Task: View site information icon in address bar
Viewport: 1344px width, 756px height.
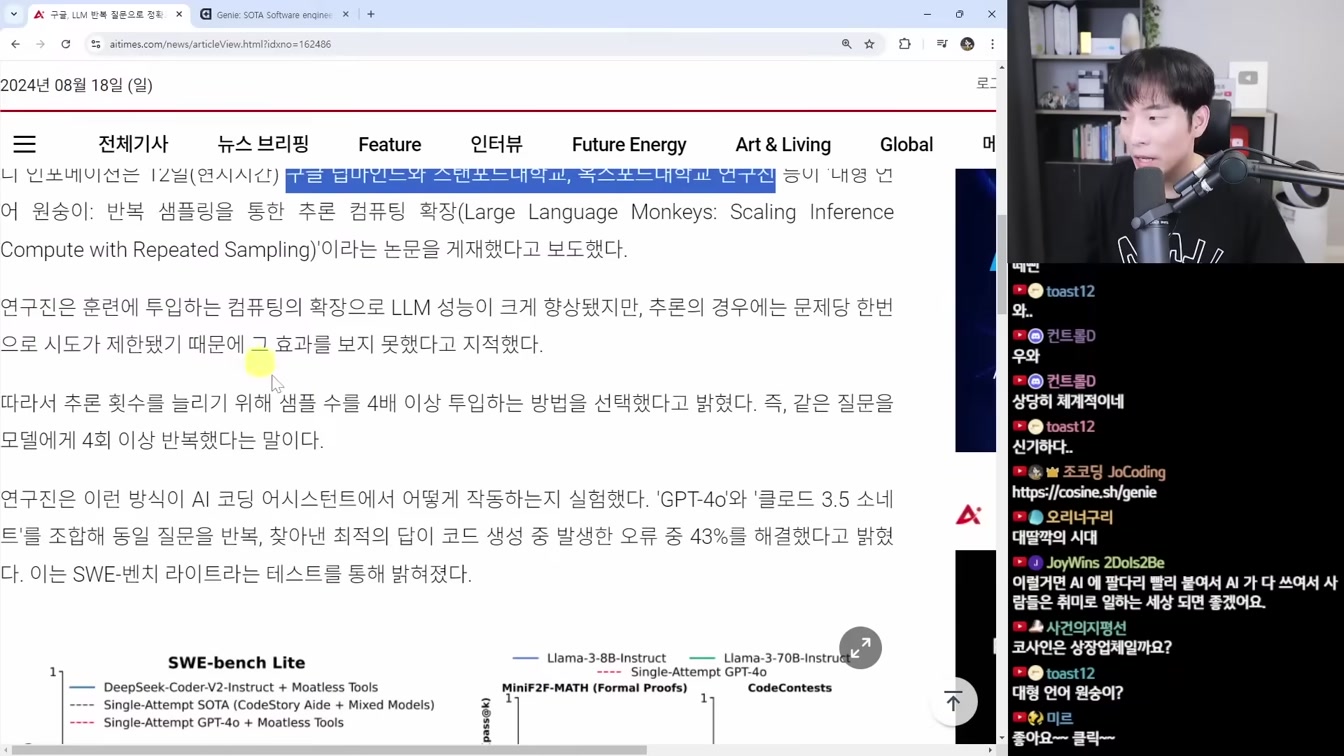Action: click(96, 44)
